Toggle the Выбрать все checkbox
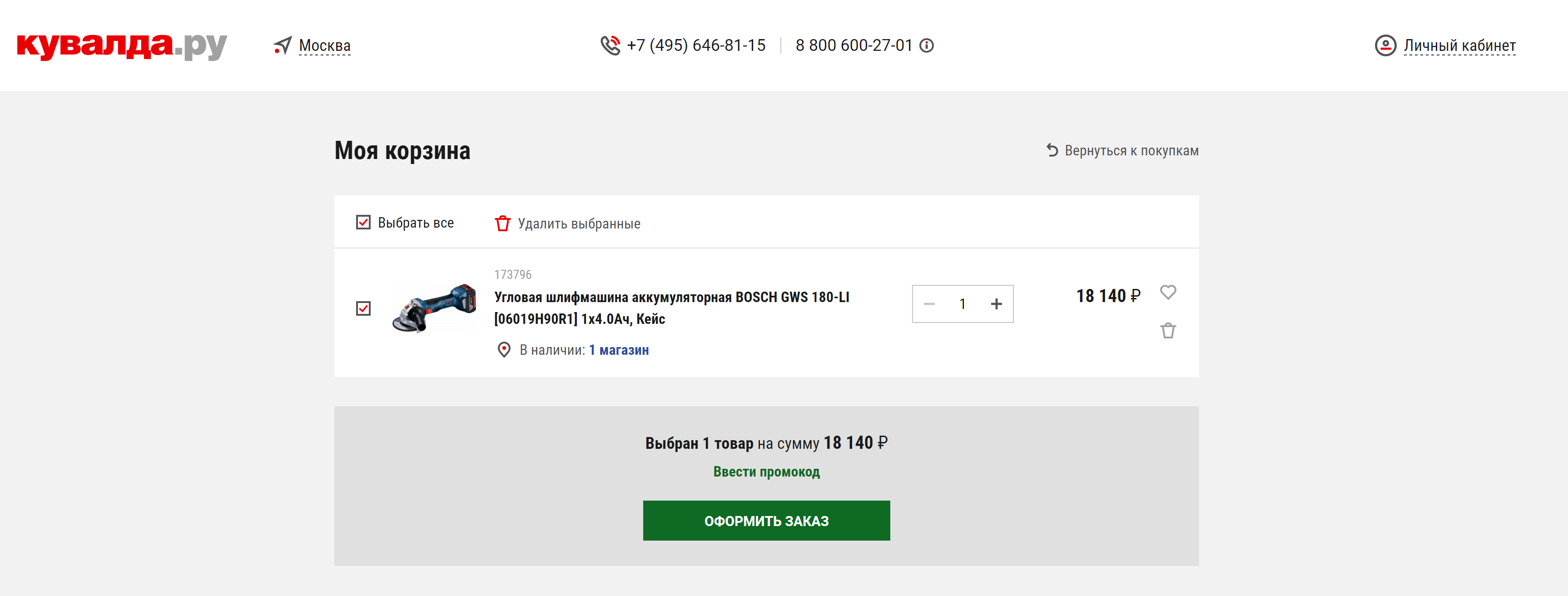This screenshot has height=596, width=1568. click(x=363, y=222)
